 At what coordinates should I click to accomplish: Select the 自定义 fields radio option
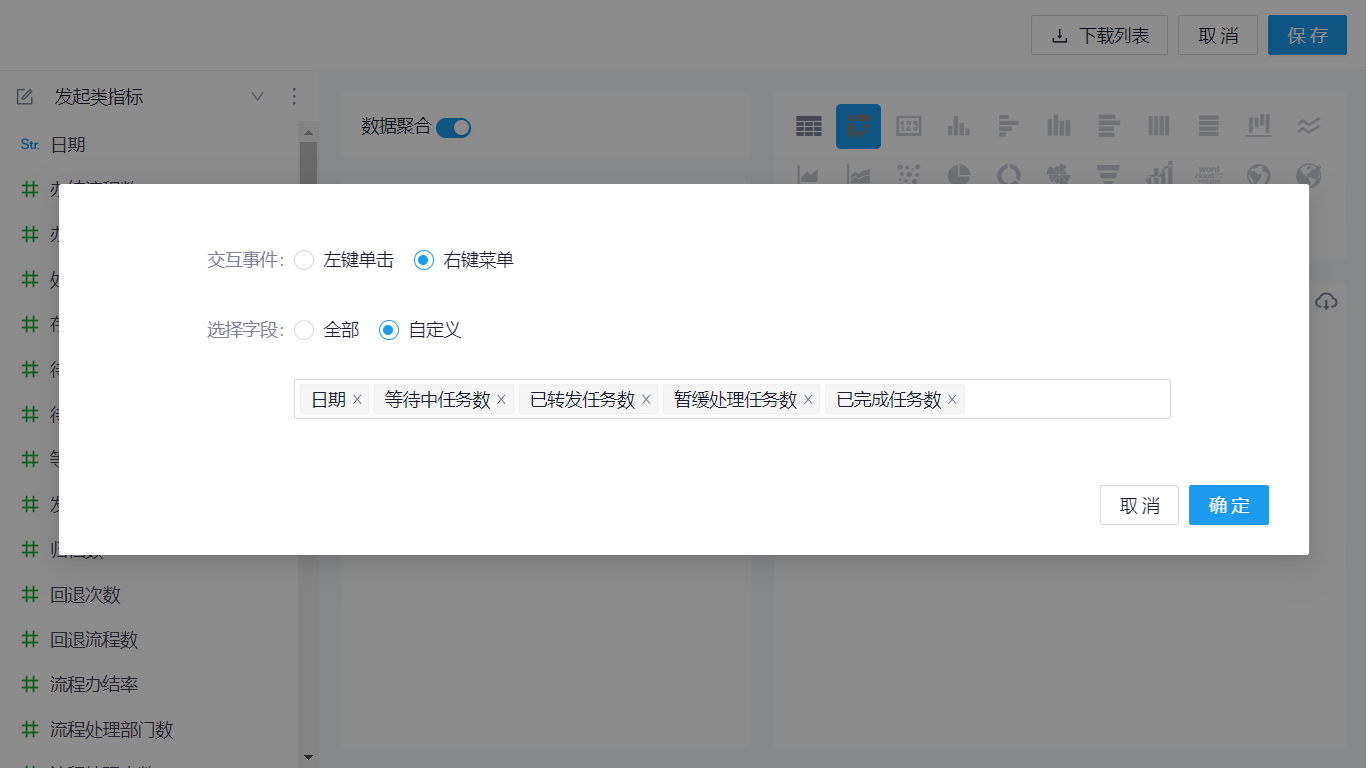pos(389,330)
